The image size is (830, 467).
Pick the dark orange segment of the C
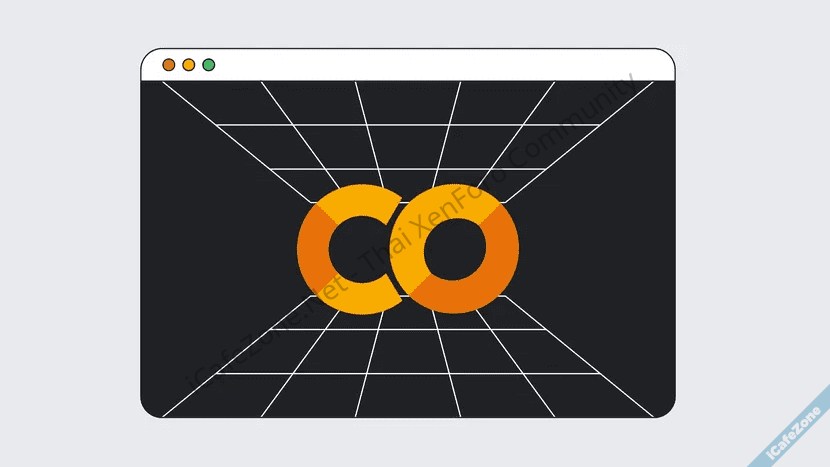click(314, 249)
